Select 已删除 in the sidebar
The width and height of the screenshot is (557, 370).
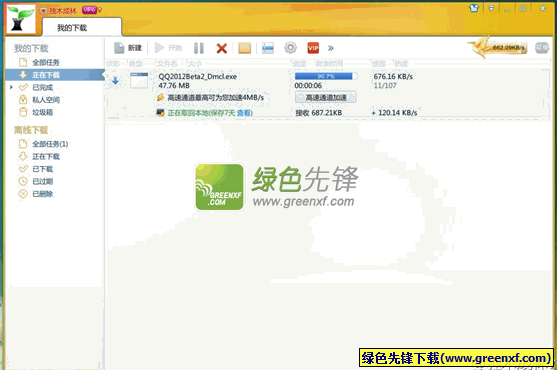[x=42, y=194]
